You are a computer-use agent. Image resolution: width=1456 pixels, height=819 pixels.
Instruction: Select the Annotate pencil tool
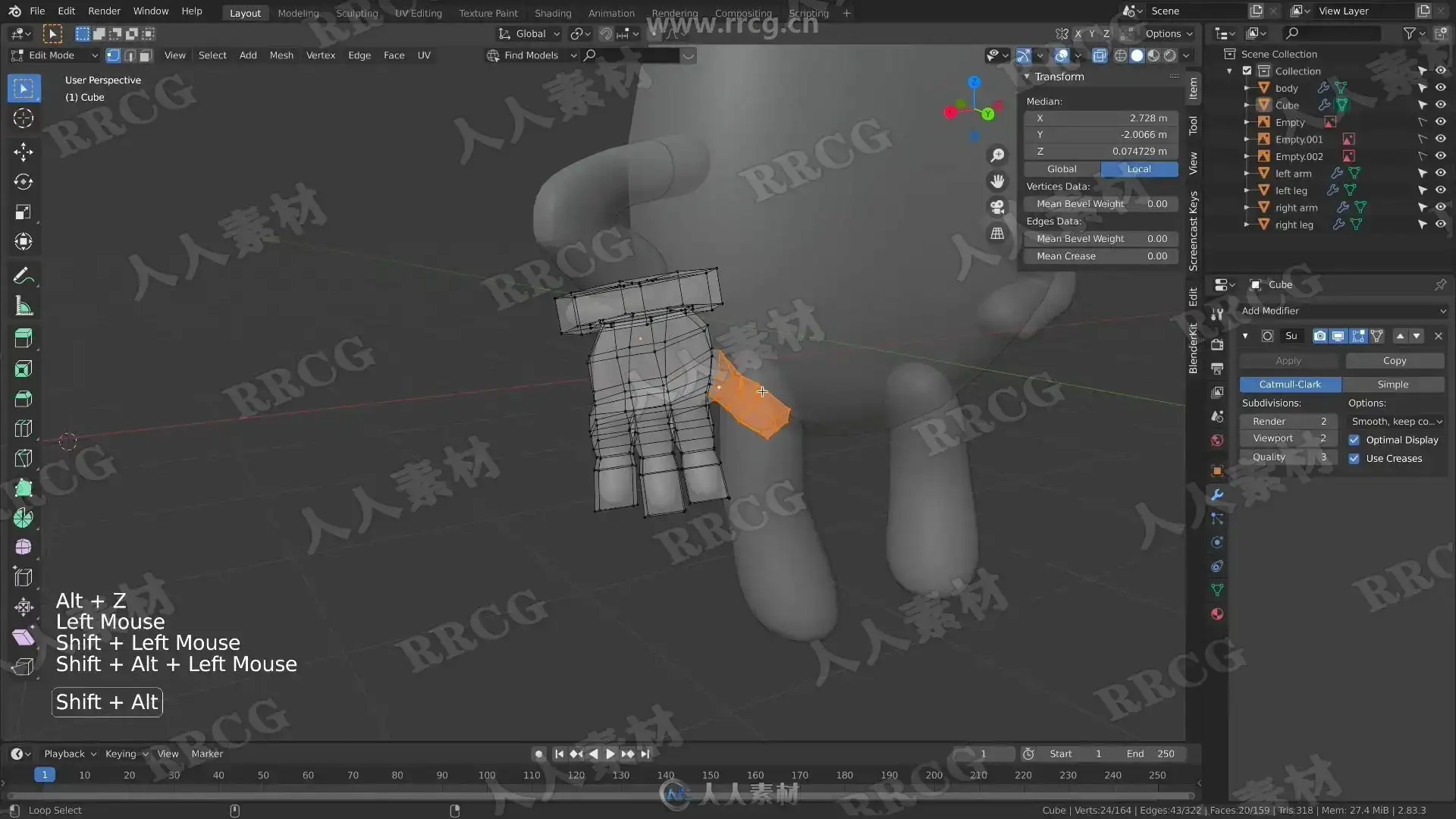[x=24, y=275]
